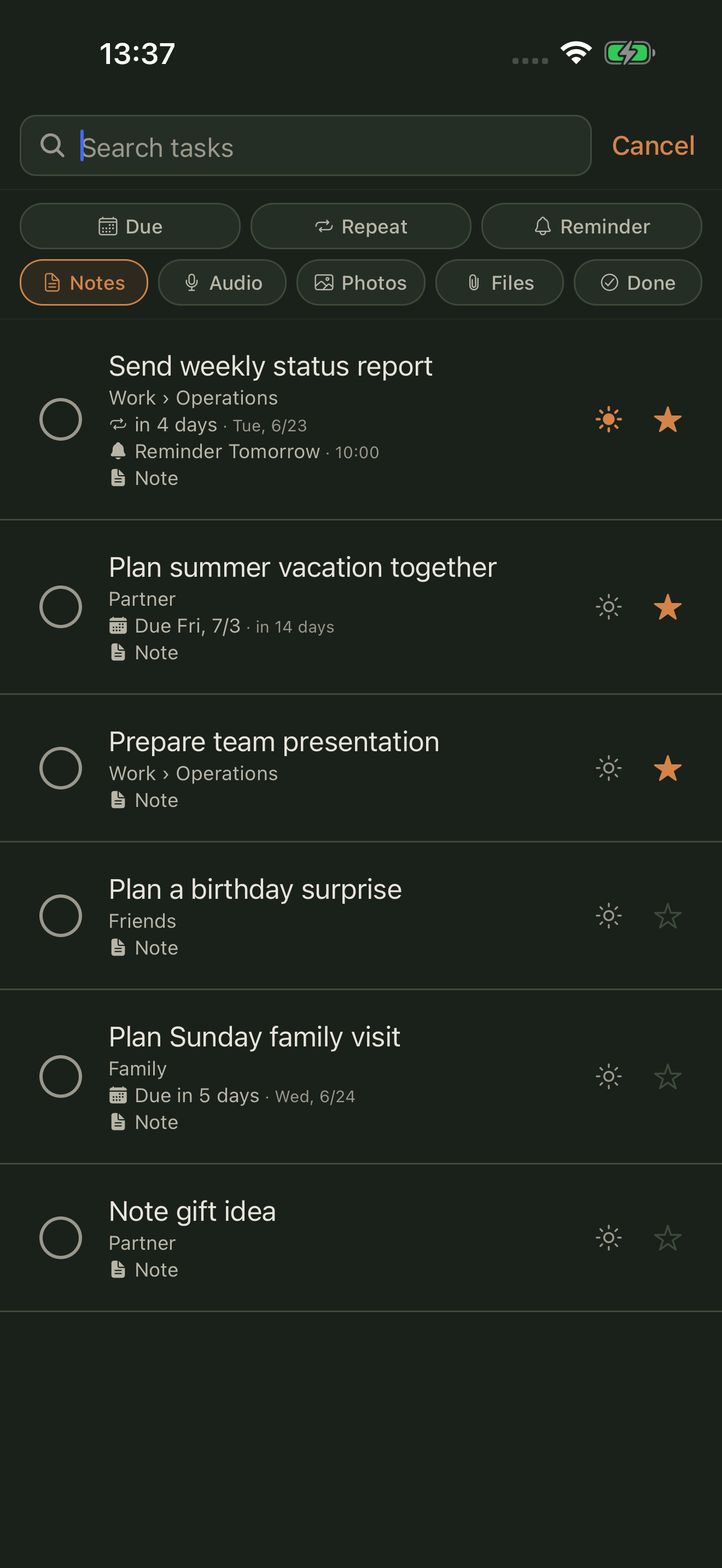This screenshot has height=1568, width=722.
Task: Complete the Plan summer vacation together task
Action: (x=61, y=607)
